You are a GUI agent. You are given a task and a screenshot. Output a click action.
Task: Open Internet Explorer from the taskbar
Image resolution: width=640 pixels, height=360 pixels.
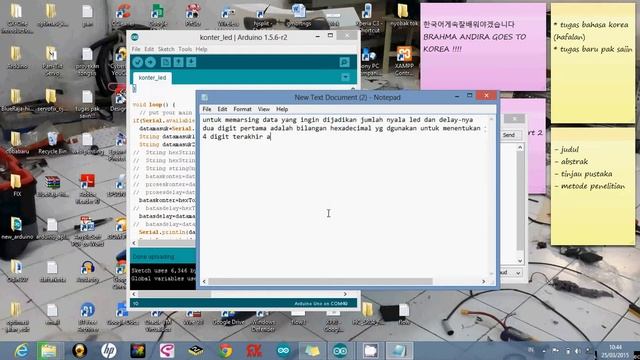pyautogui.click(x=20, y=351)
